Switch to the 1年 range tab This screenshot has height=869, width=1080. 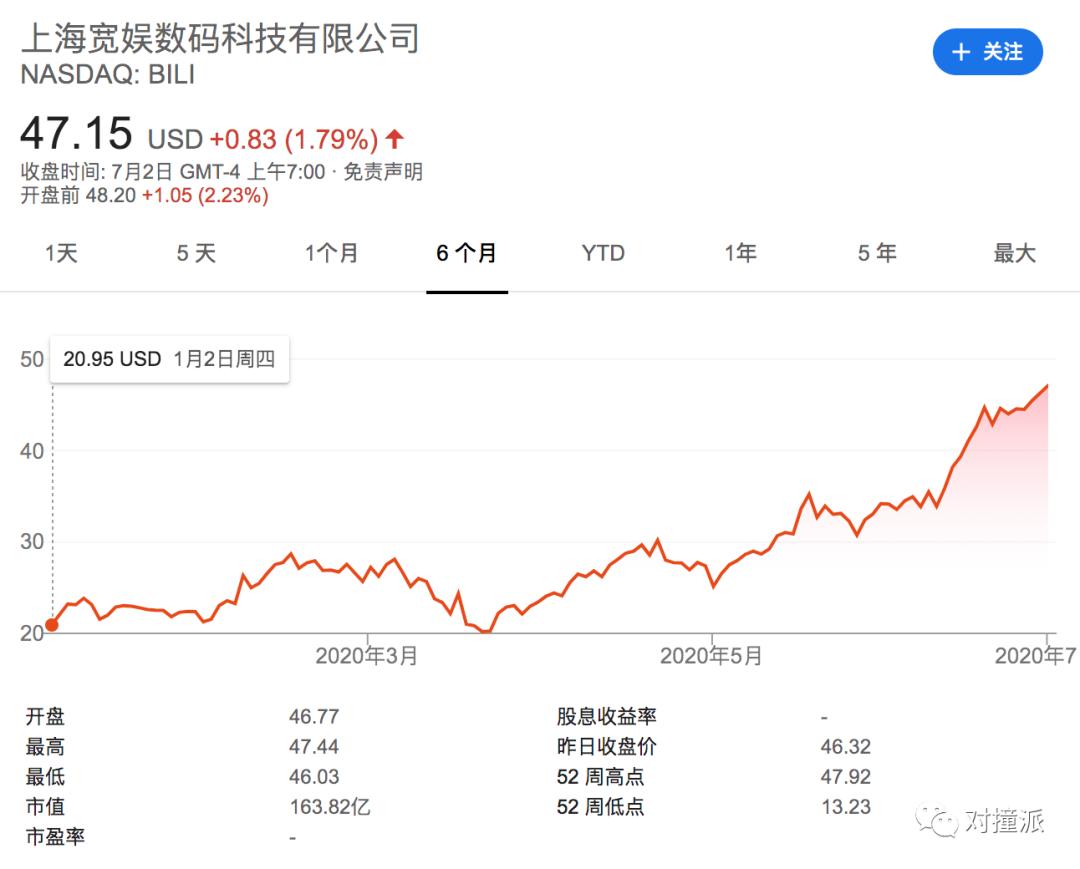coord(740,254)
